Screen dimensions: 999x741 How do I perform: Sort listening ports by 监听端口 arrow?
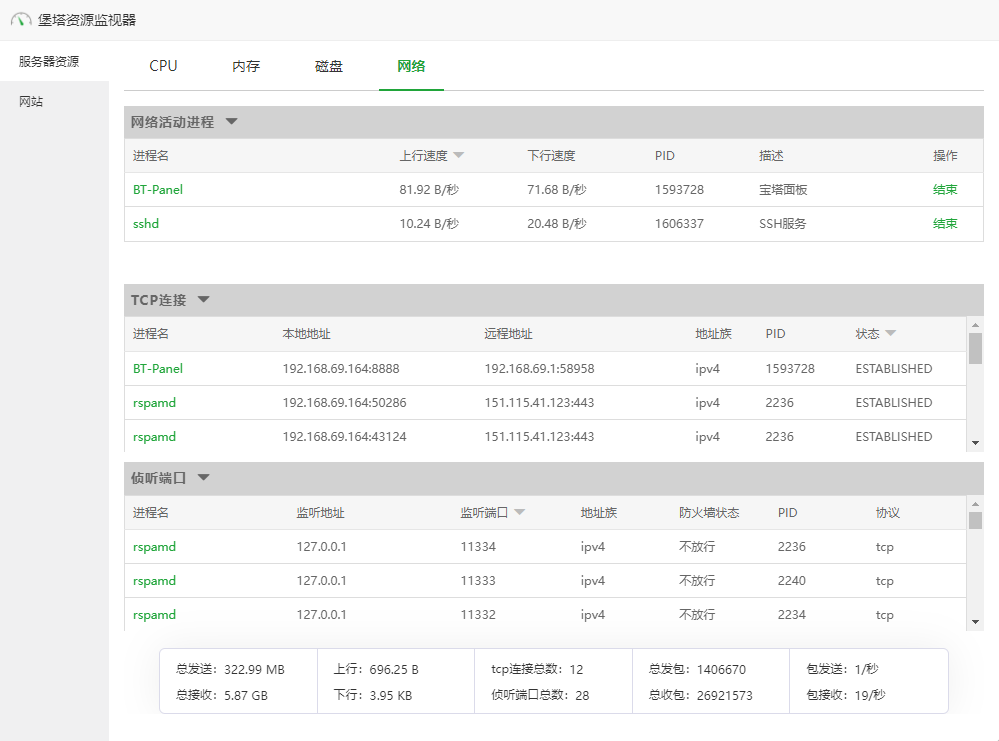click(519, 513)
